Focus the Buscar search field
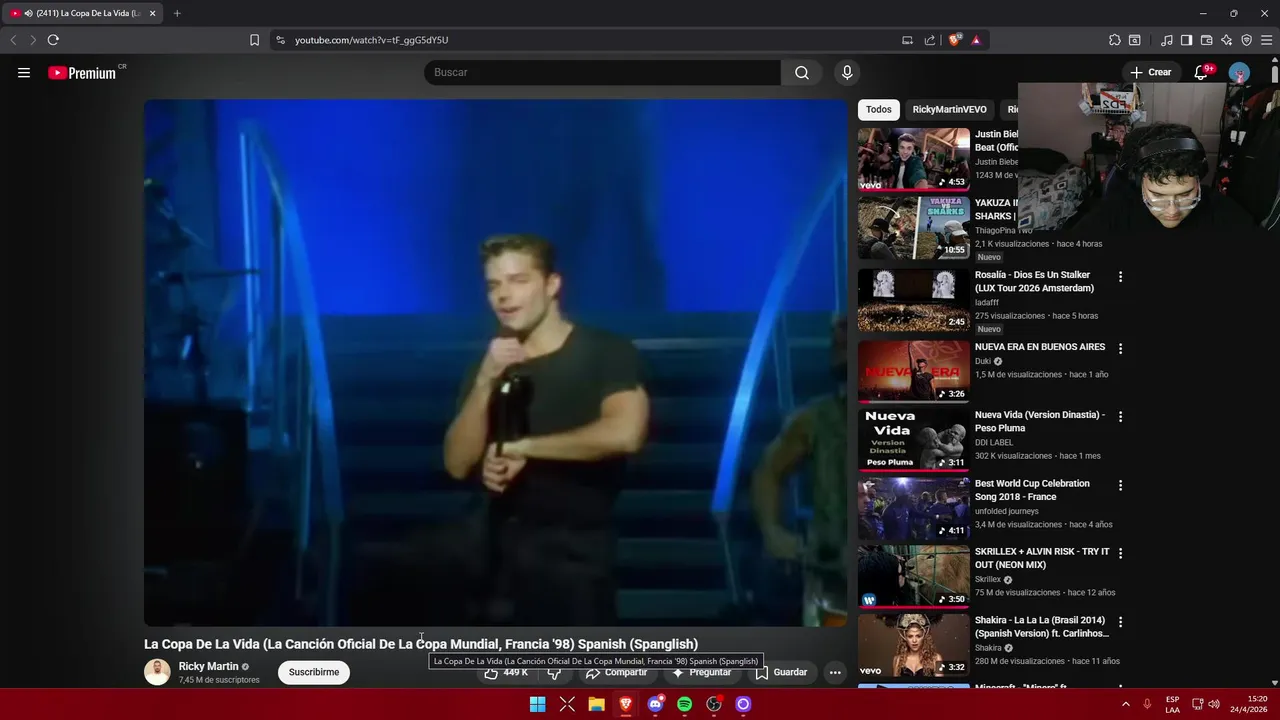Image resolution: width=1280 pixels, height=720 pixels. coord(602,72)
